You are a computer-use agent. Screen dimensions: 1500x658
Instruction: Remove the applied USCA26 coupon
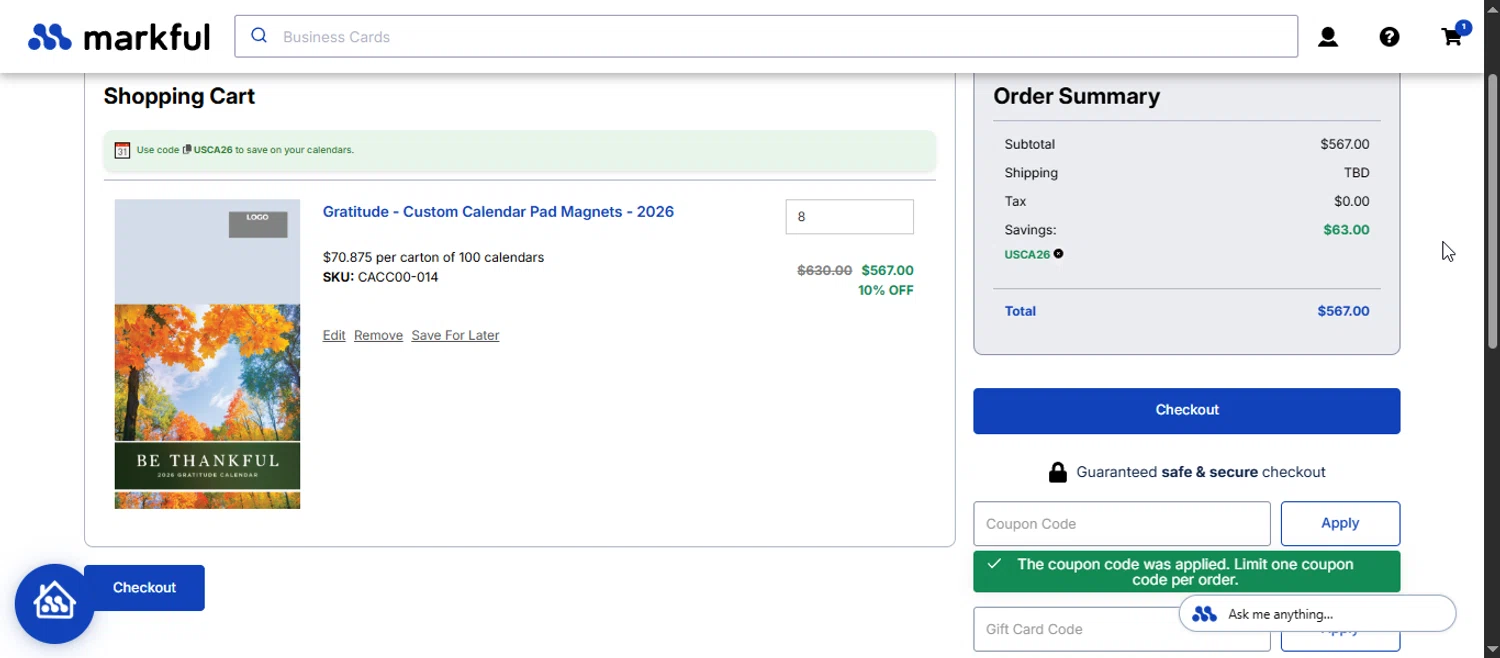pyautogui.click(x=1058, y=254)
